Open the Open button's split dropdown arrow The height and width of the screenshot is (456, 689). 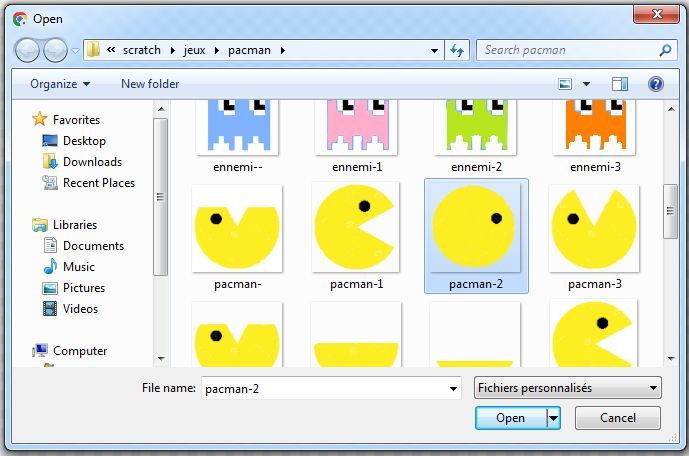[x=554, y=418]
